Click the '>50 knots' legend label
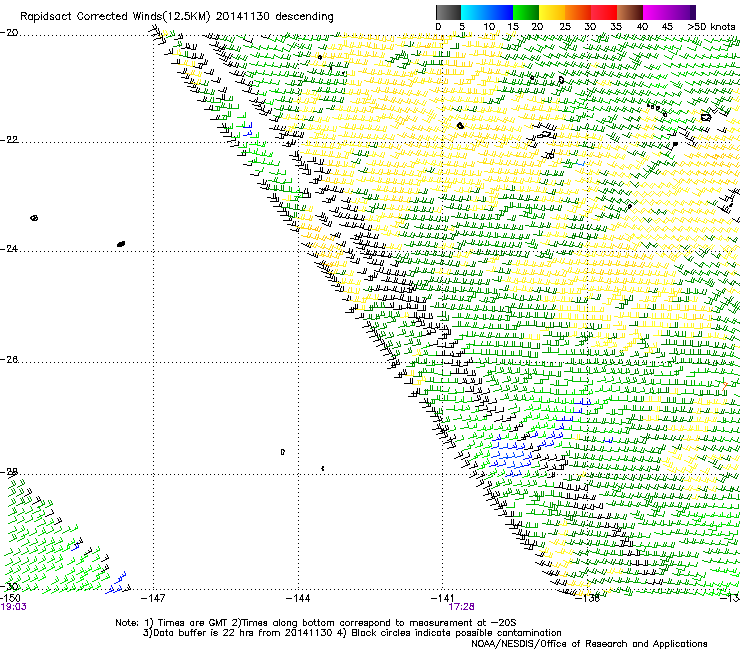This screenshot has height=650, width=740. [712, 27]
